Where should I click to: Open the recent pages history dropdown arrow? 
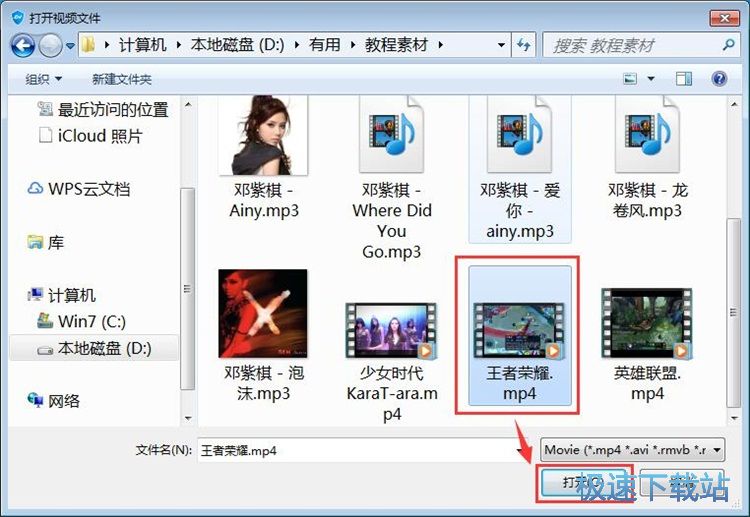pyautogui.click(x=70, y=46)
